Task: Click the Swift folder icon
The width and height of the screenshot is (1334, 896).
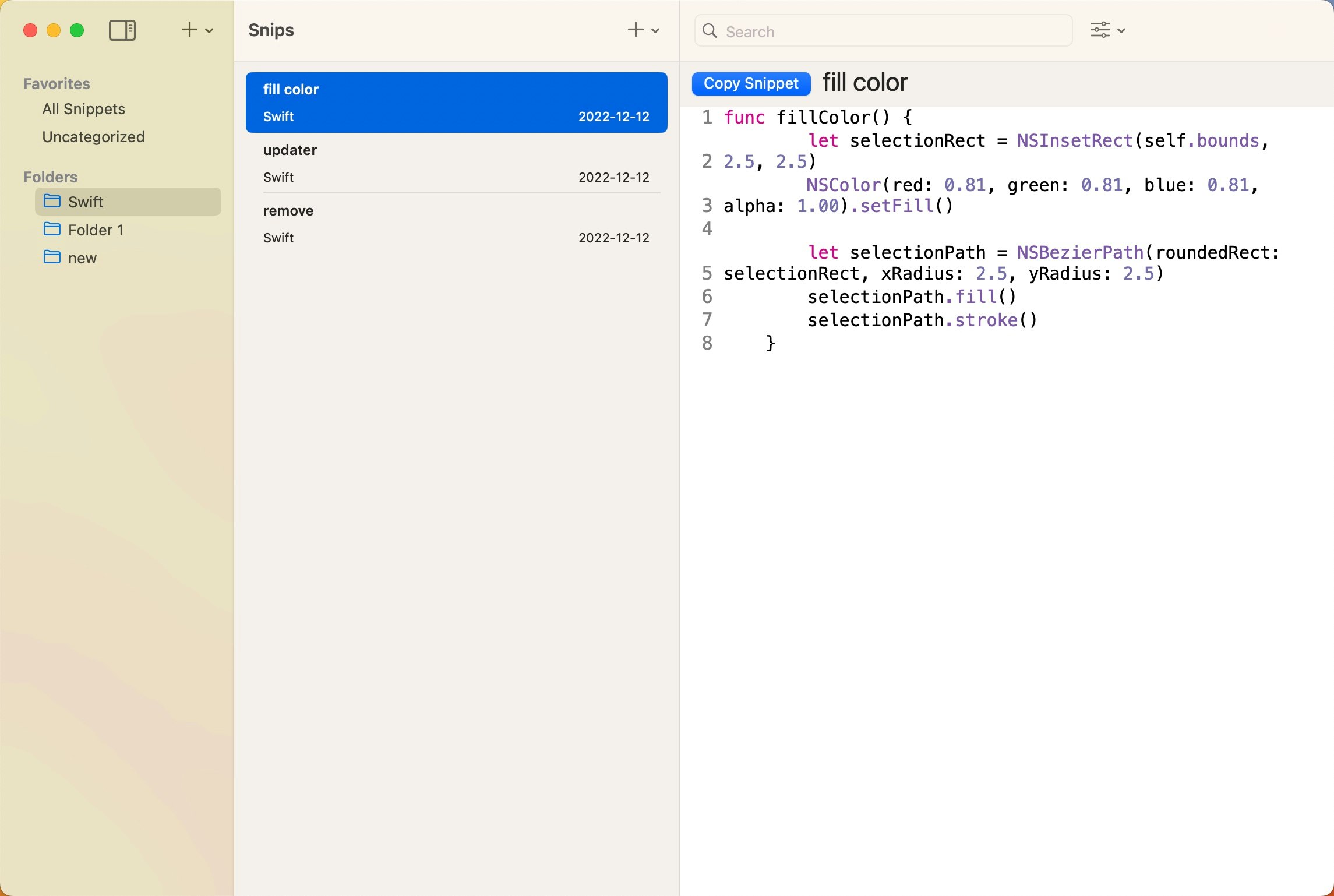Action: [52, 201]
